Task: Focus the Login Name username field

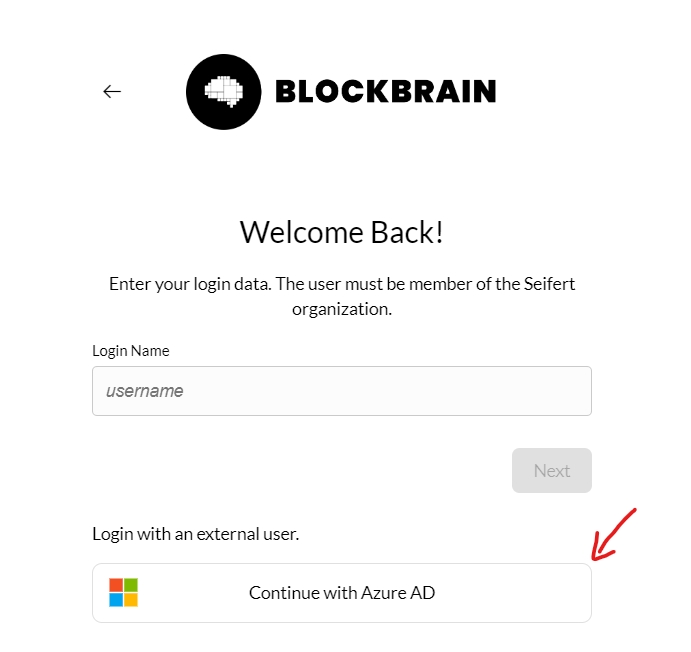Action: tap(342, 391)
